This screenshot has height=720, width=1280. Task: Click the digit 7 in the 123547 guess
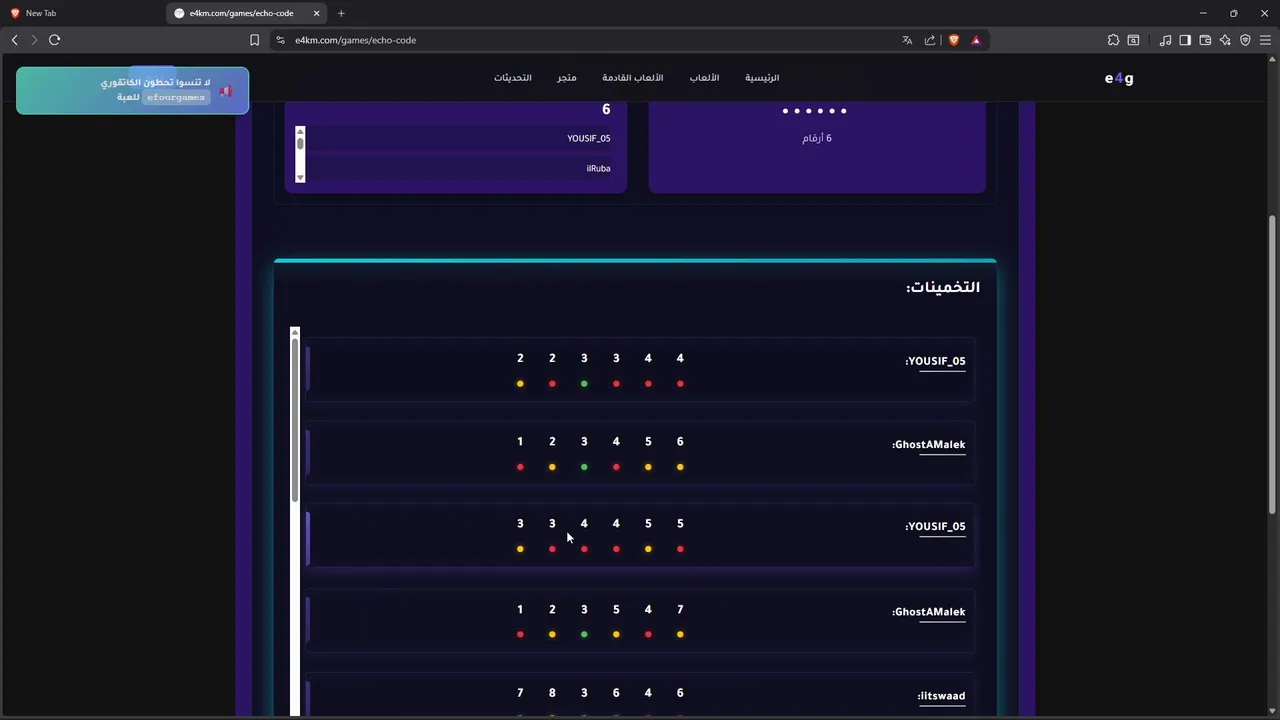(x=680, y=609)
